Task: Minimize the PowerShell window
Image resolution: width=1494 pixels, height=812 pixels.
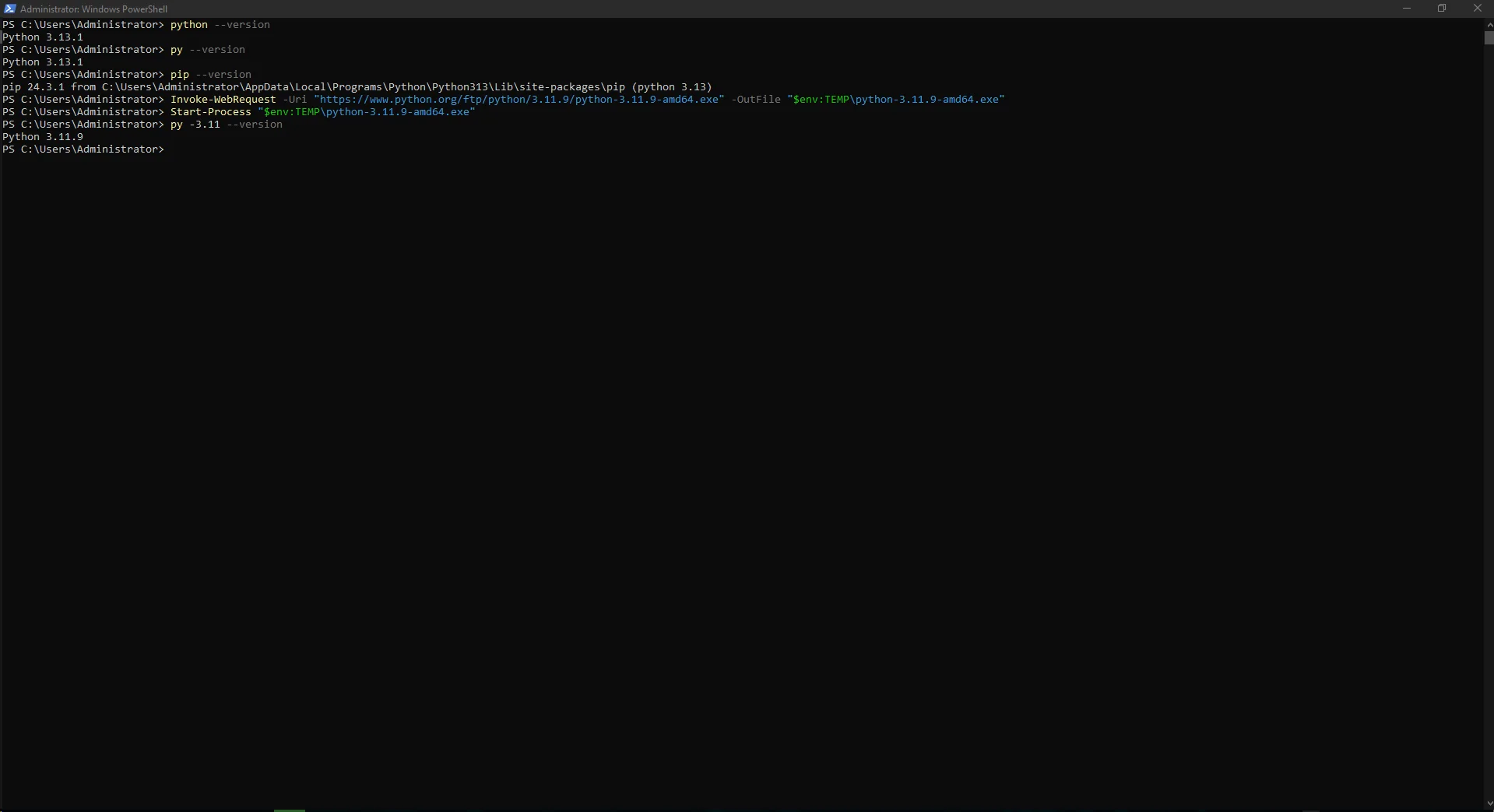Action: pos(1406,9)
